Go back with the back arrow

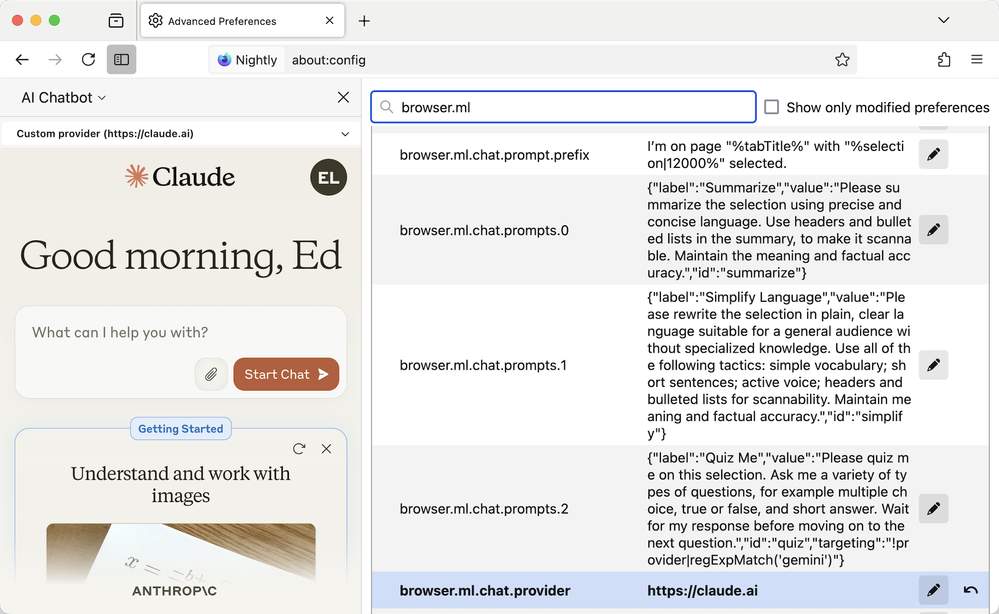pos(22,60)
